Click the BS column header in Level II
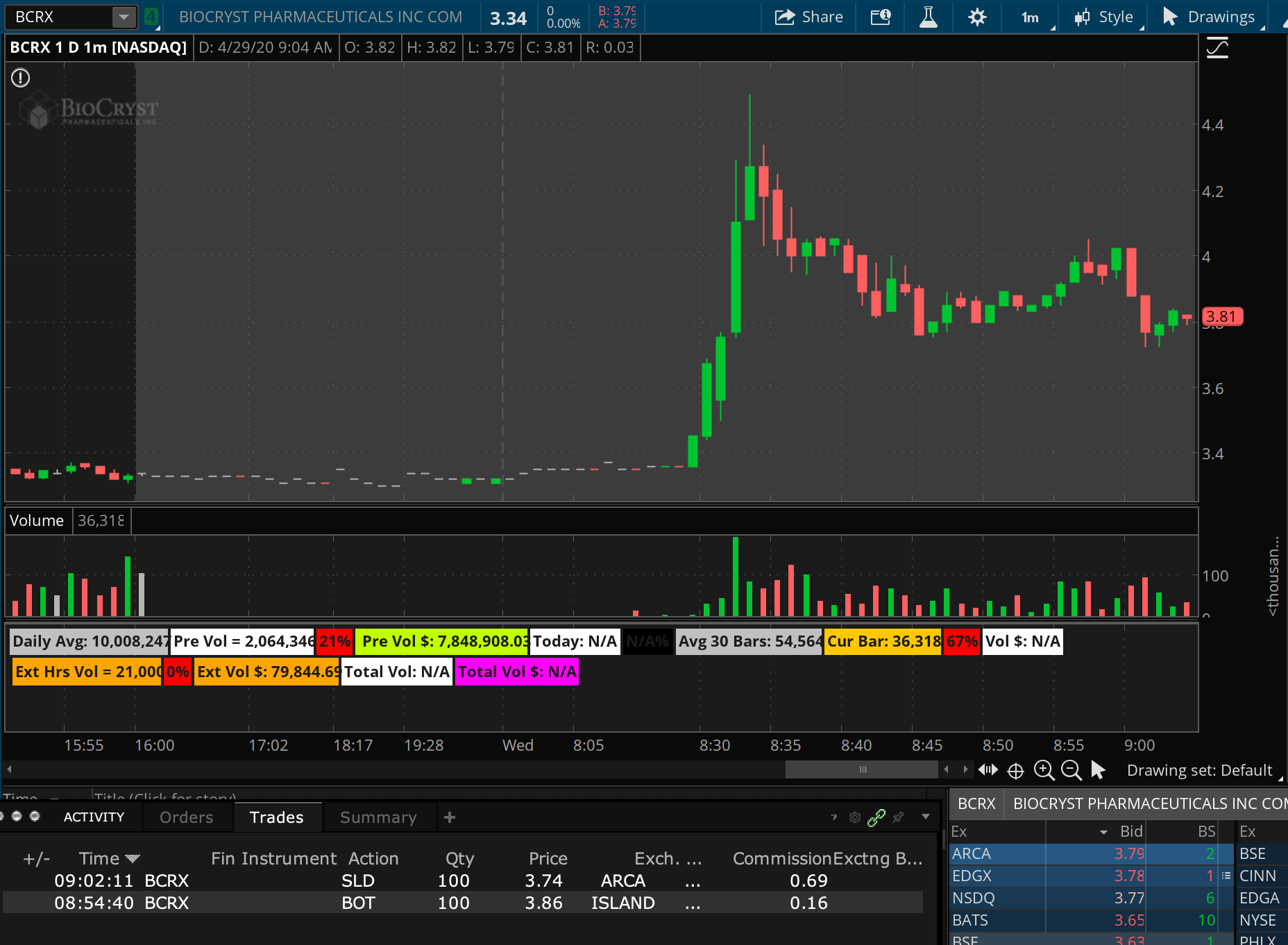Screen dimensions: 1288x945 click(x=1207, y=831)
